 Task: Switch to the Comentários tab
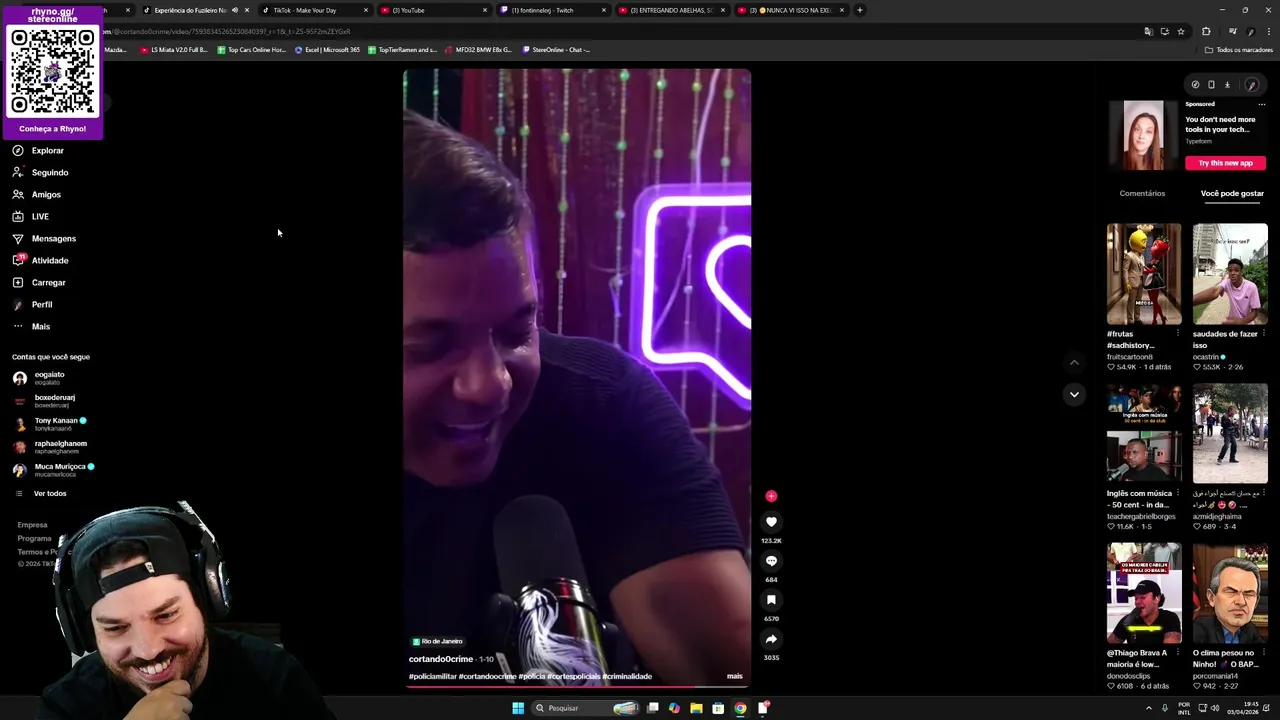pos(1142,193)
